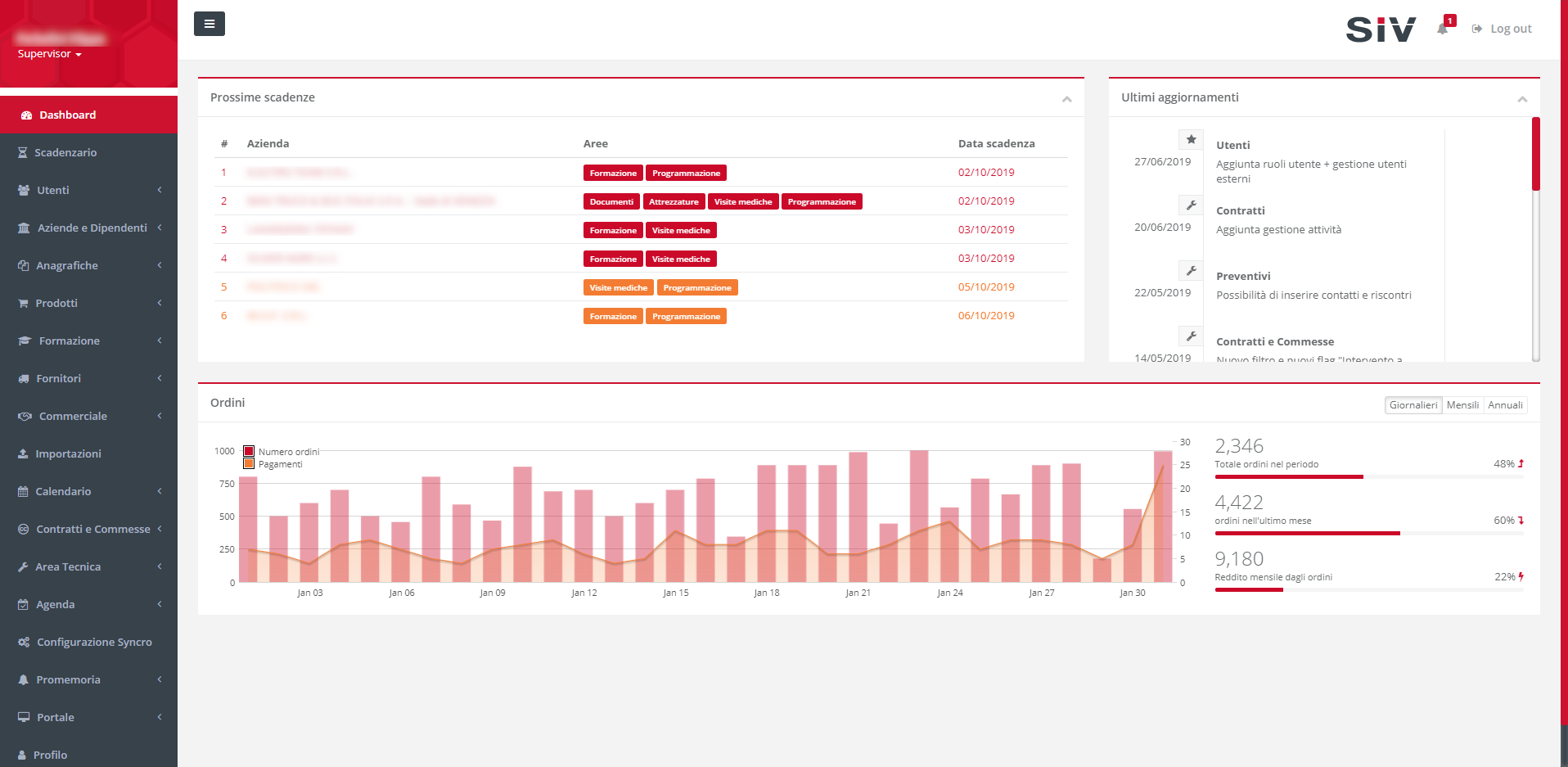The width and height of the screenshot is (1568, 767).
Task: Click the Ultimi aggiornamenti scrollbar
Action: (1536, 155)
